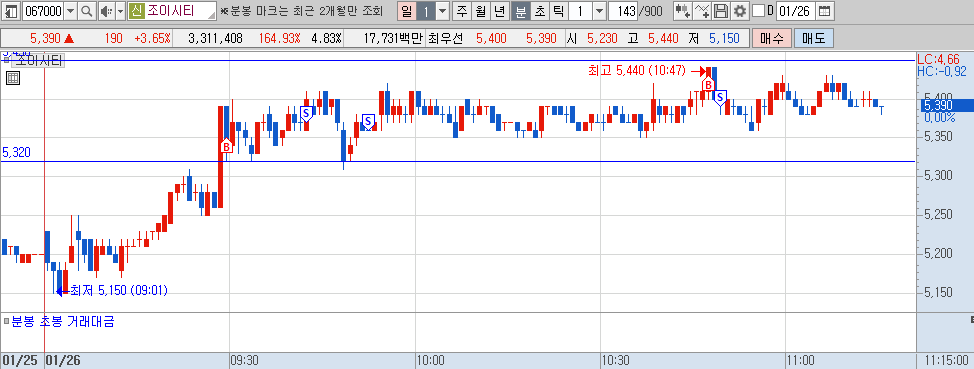974x369 pixels.
Task: Click the stock search magnifier icon
Action: point(87,11)
